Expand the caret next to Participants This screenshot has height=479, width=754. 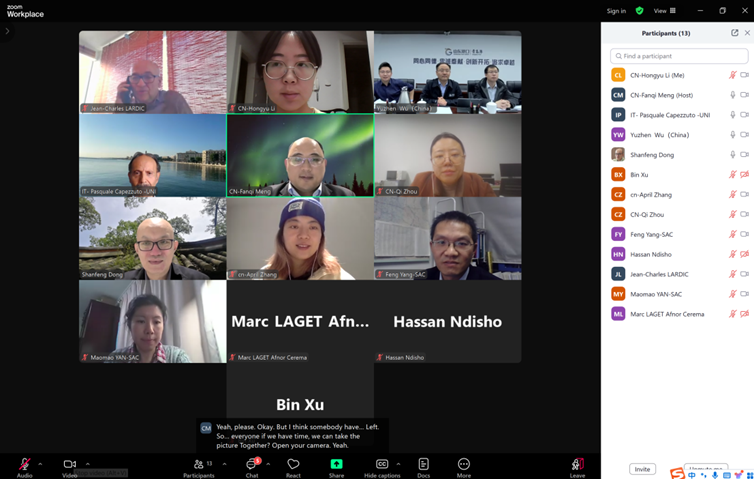[225, 464]
